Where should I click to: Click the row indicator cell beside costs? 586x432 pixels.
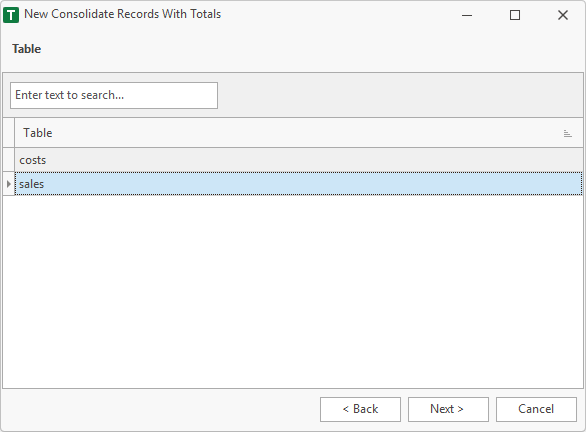[x=9, y=160]
